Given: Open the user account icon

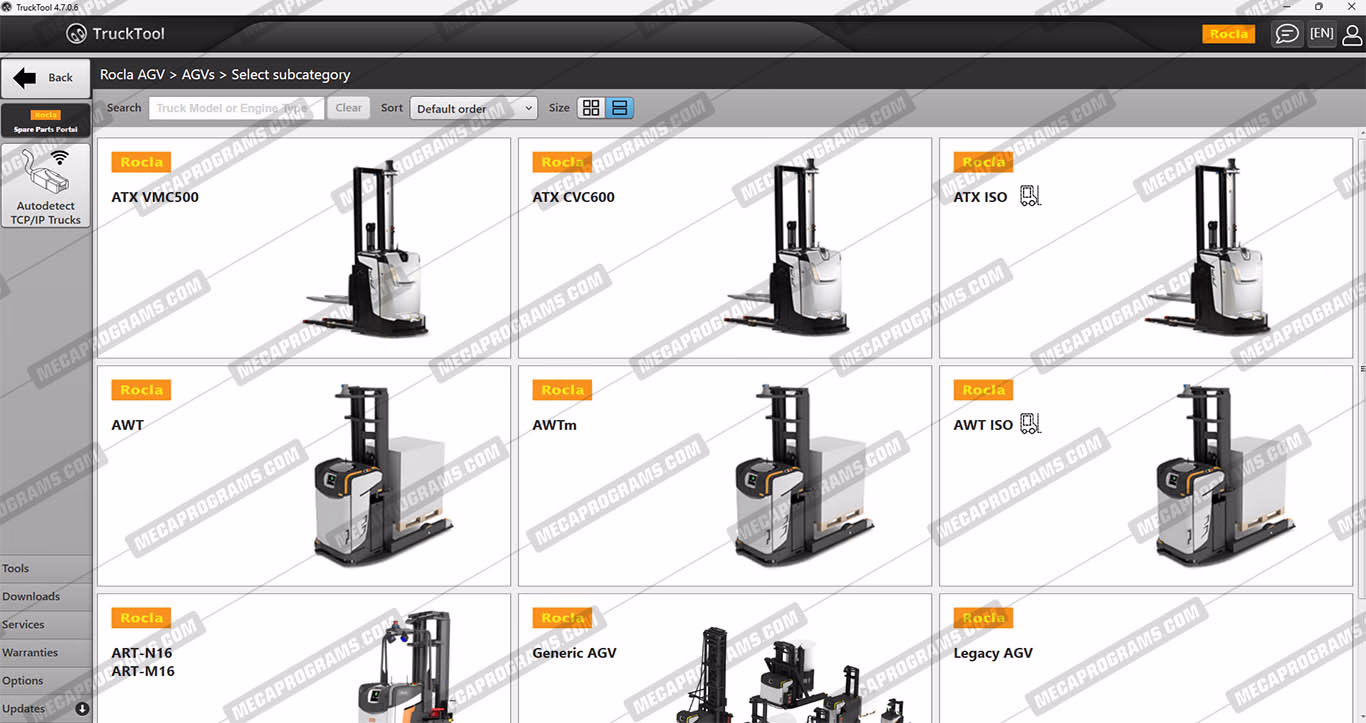Looking at the screenshot, I should 1352,35.
